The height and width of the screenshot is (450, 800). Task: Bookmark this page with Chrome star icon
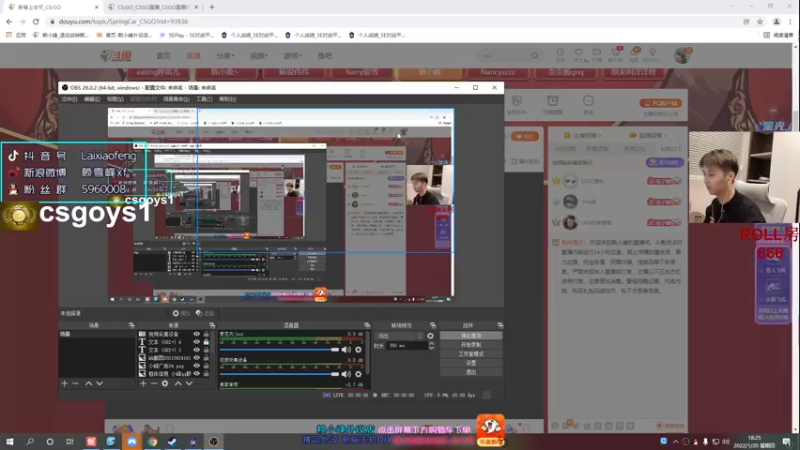[x=760, y=21]
